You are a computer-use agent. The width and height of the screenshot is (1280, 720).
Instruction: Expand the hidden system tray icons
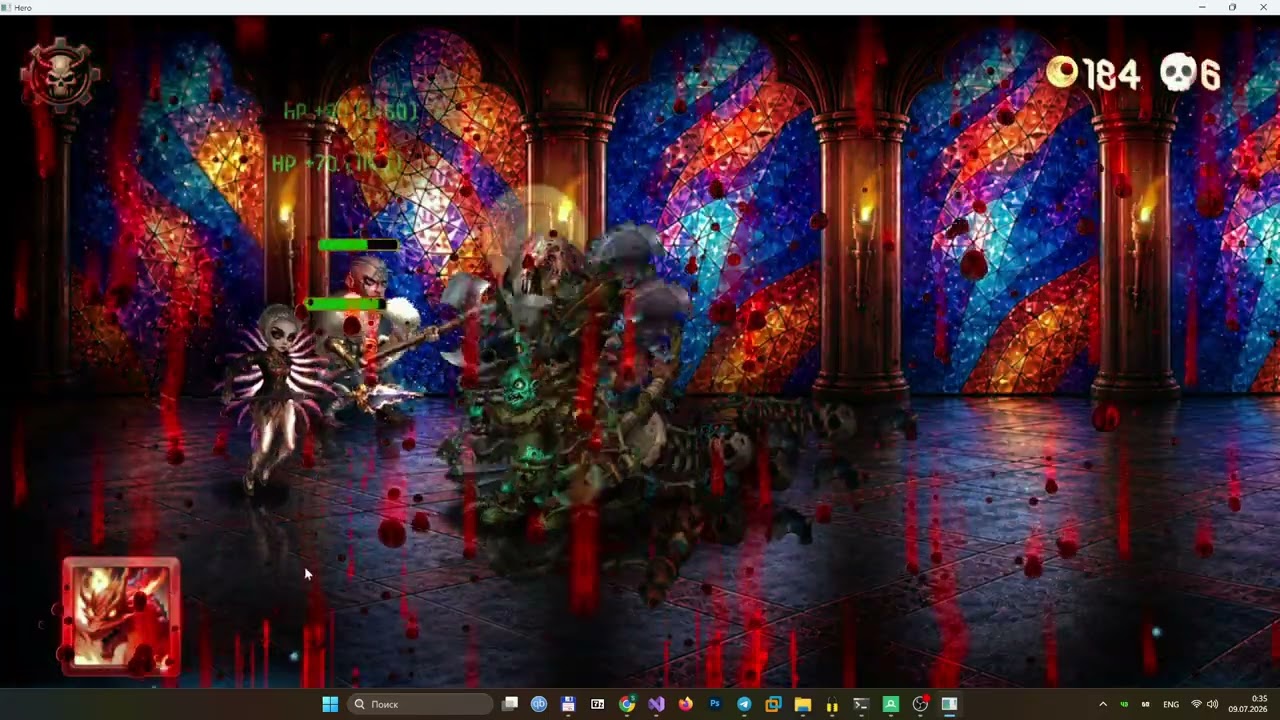1103,704
